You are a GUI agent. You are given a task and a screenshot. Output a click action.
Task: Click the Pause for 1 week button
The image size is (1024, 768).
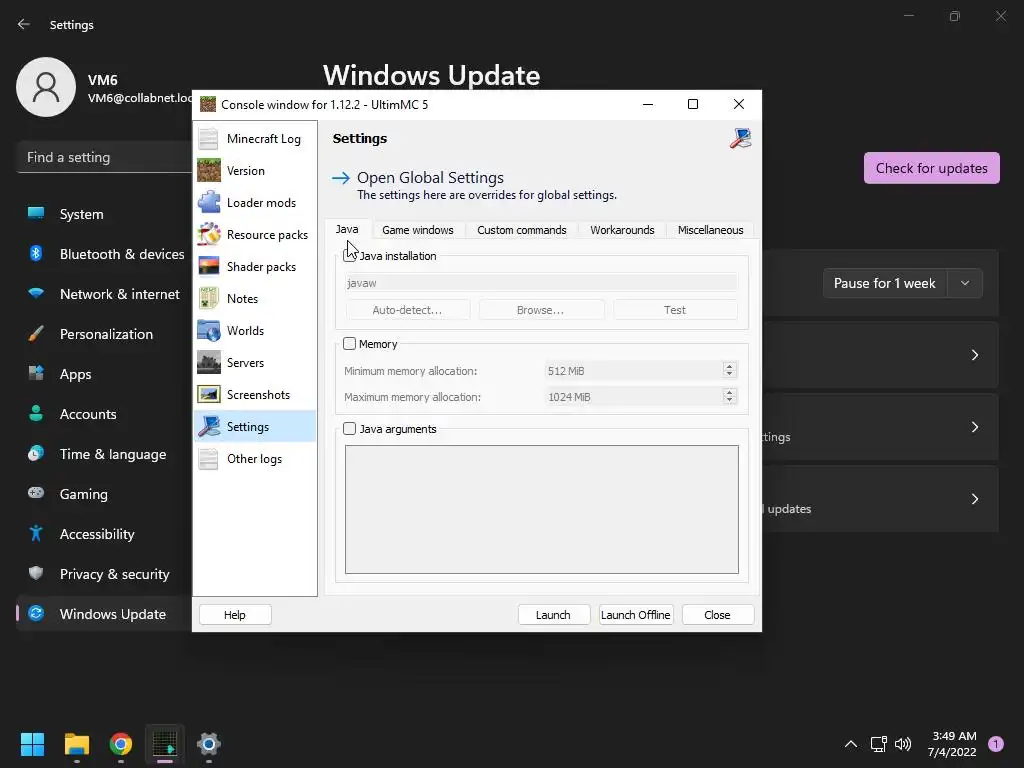(885, 283)
